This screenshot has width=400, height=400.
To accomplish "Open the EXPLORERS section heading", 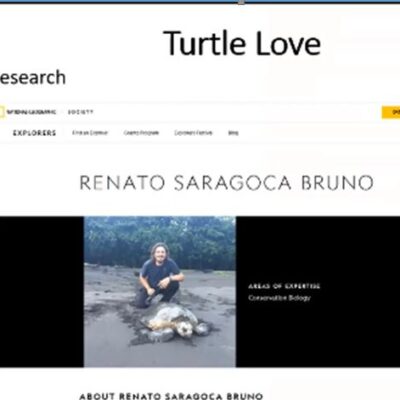I will click(34, 133).
